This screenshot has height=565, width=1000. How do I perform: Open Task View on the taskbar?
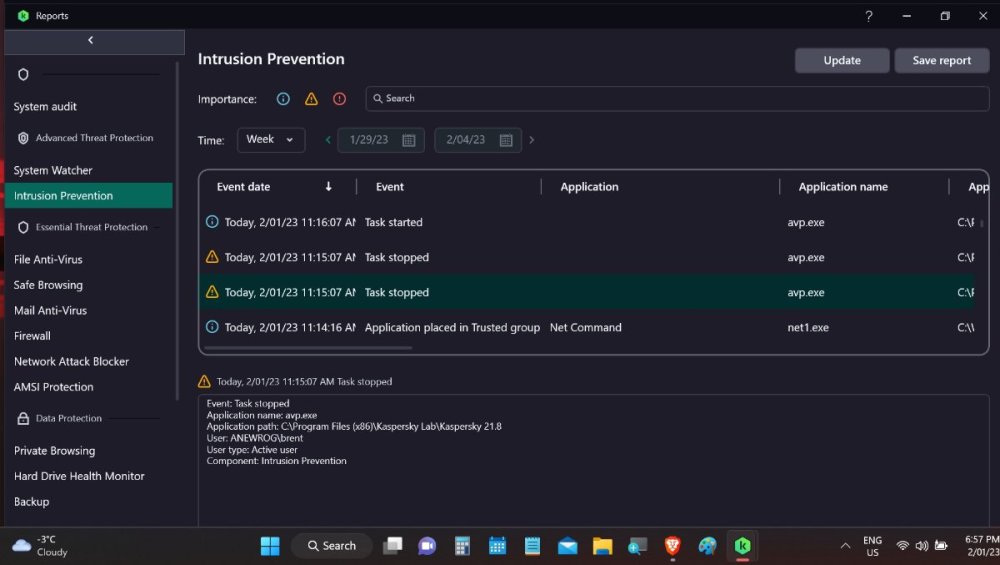coord(393,546)
